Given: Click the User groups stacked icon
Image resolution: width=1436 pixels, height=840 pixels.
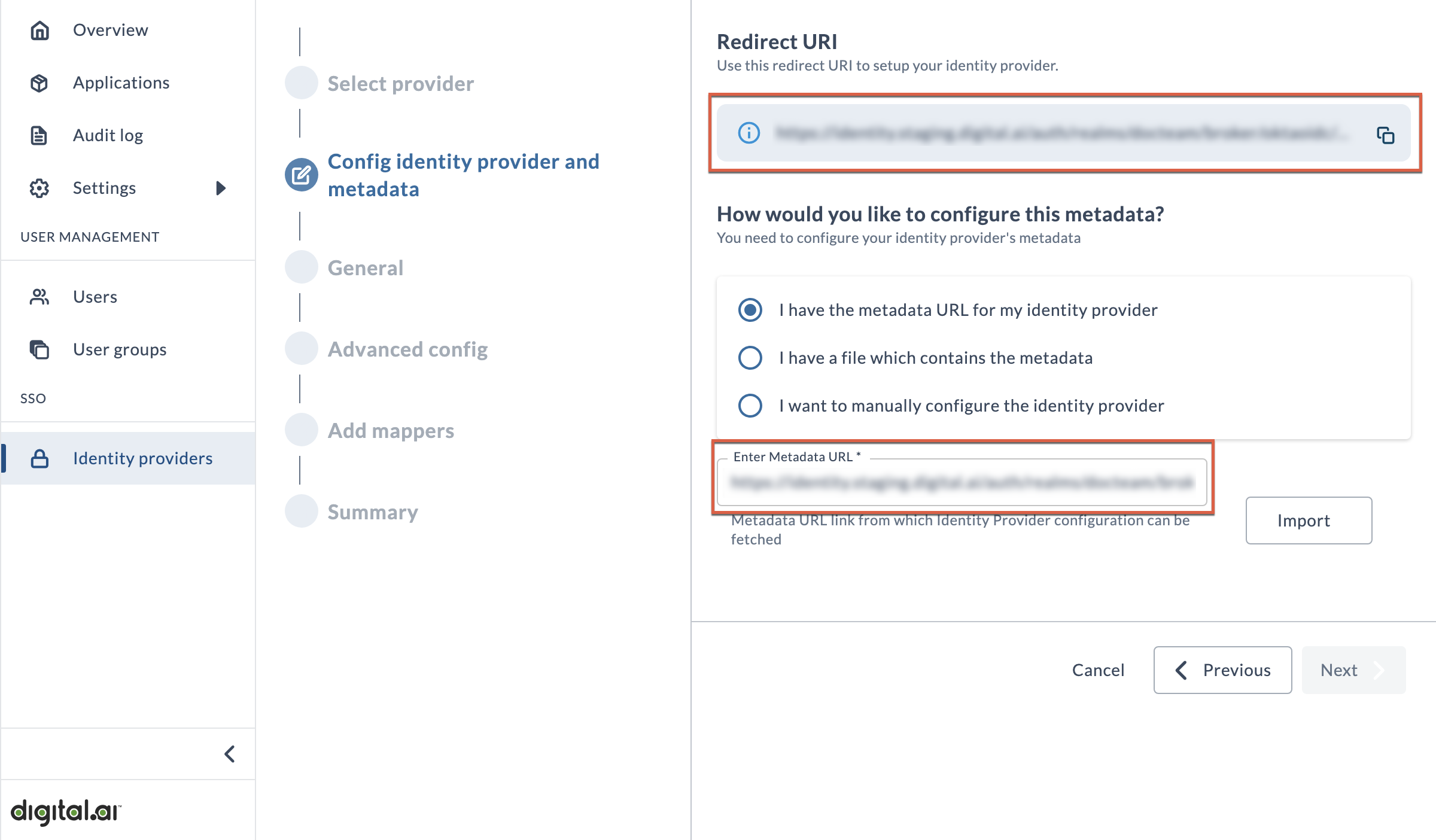Looking at the screenshot, I should pyautogui.click(x=39, y=349).
